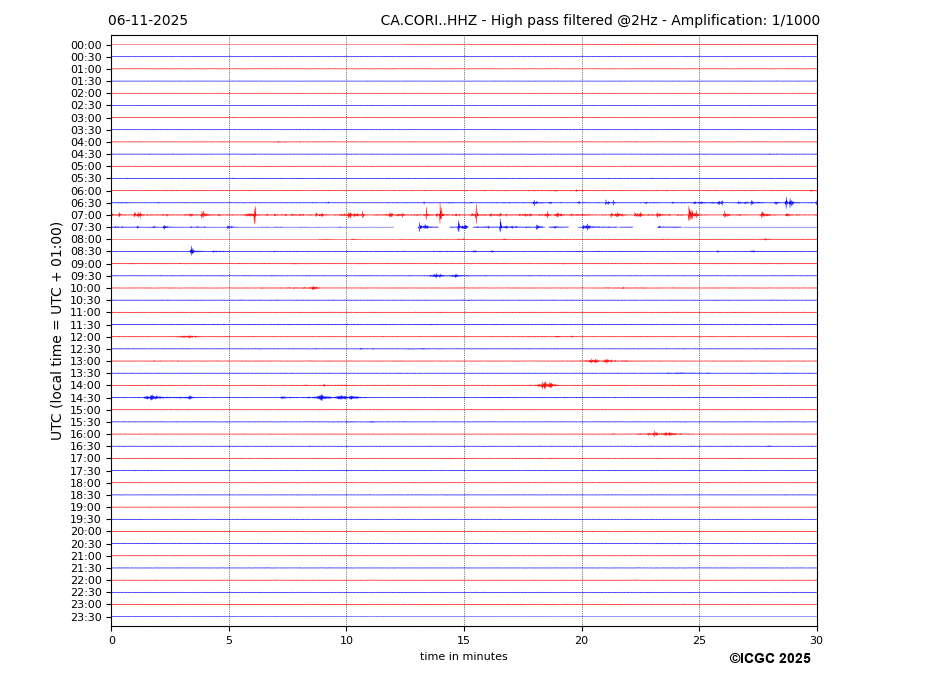Click the ©ICGC 2025 copyright text

click(x=769, y=659)
